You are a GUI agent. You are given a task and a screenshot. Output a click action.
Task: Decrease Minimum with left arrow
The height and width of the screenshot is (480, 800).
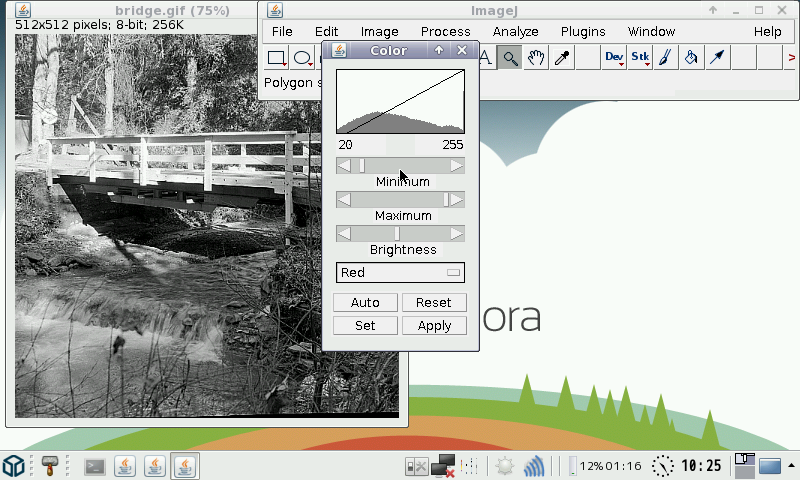[344, 166]
